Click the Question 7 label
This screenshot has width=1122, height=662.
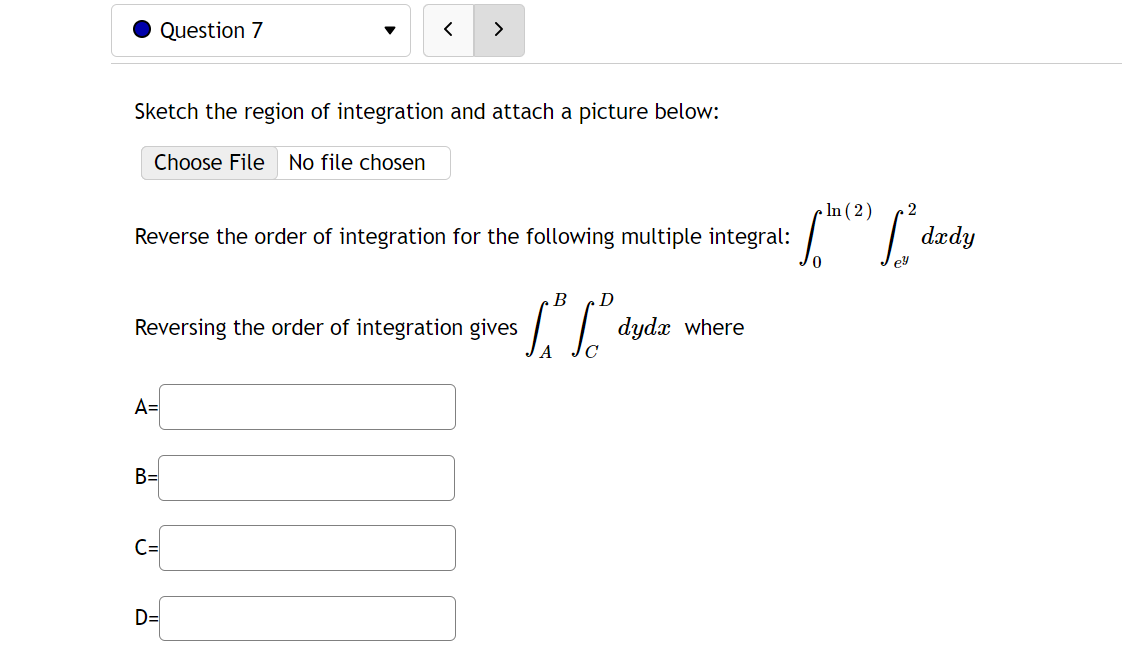[213, 30]
